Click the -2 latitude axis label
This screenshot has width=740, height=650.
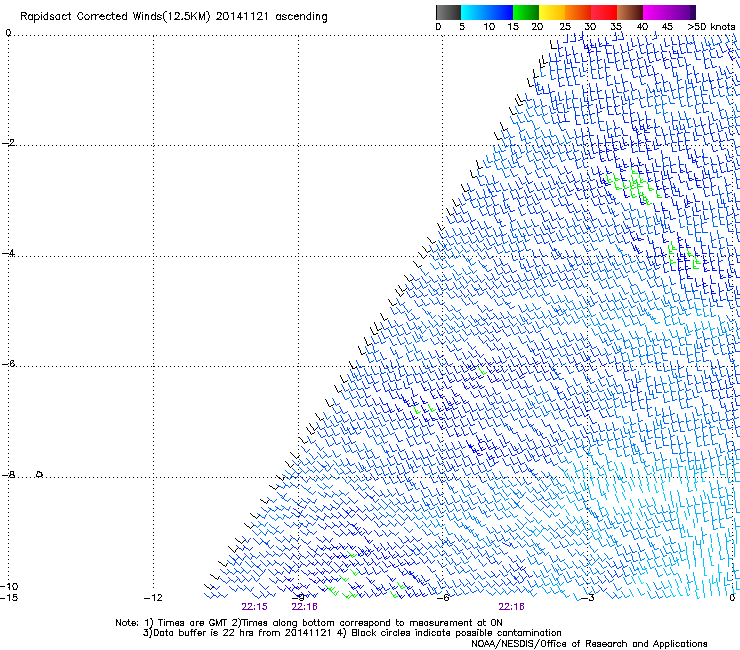(x=8, y=143)
